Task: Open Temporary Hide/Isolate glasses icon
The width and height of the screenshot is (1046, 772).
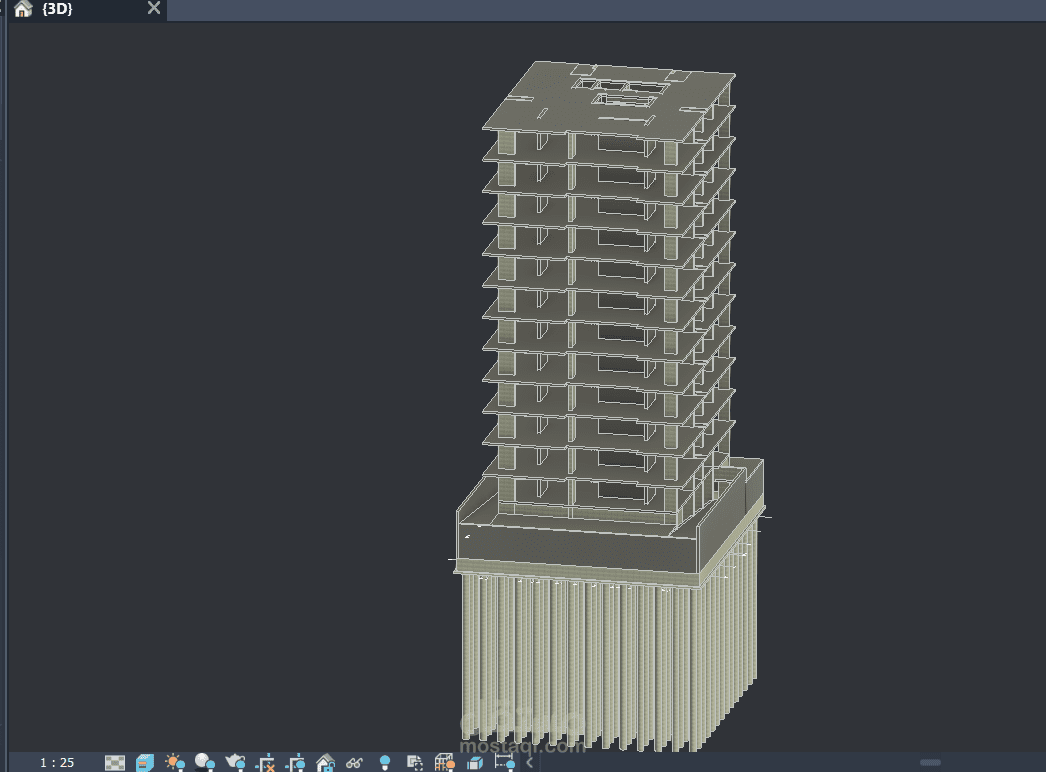Action: [x=354, y=762]
